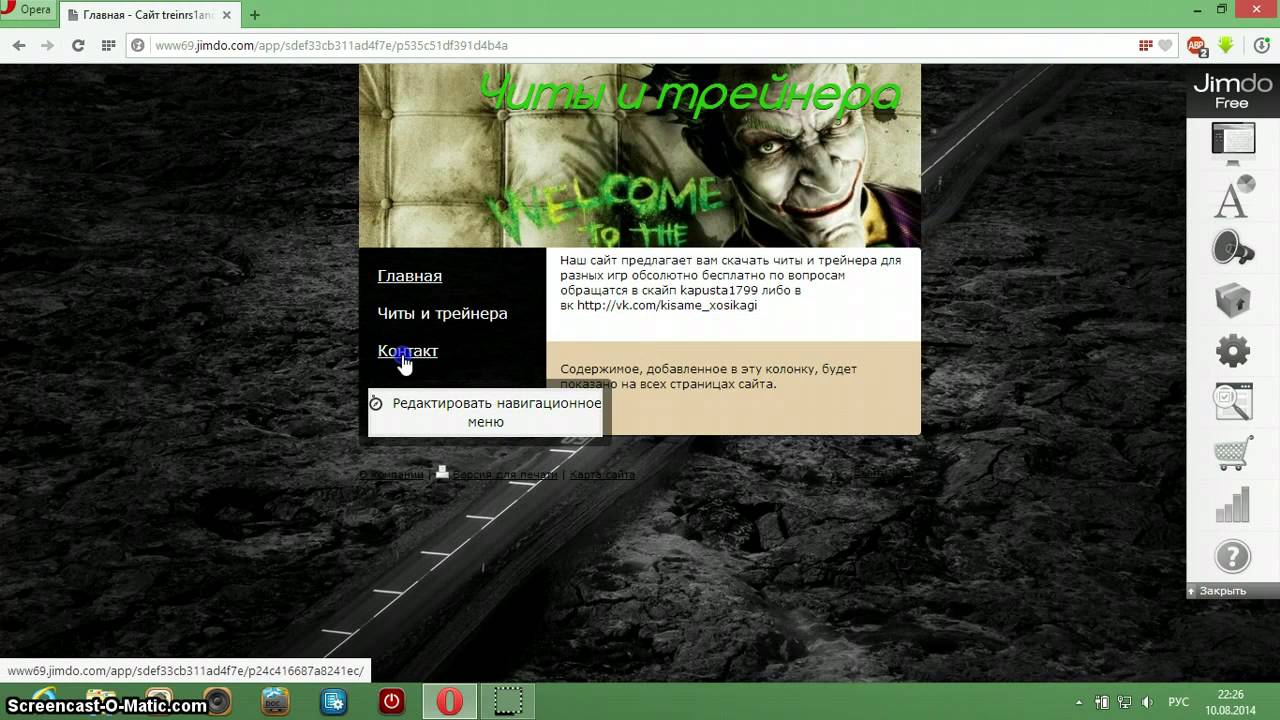1280x720 pixels.
Task: Open the Контакт navigation link
Action: pyautogui.click(x=408, y=351)
